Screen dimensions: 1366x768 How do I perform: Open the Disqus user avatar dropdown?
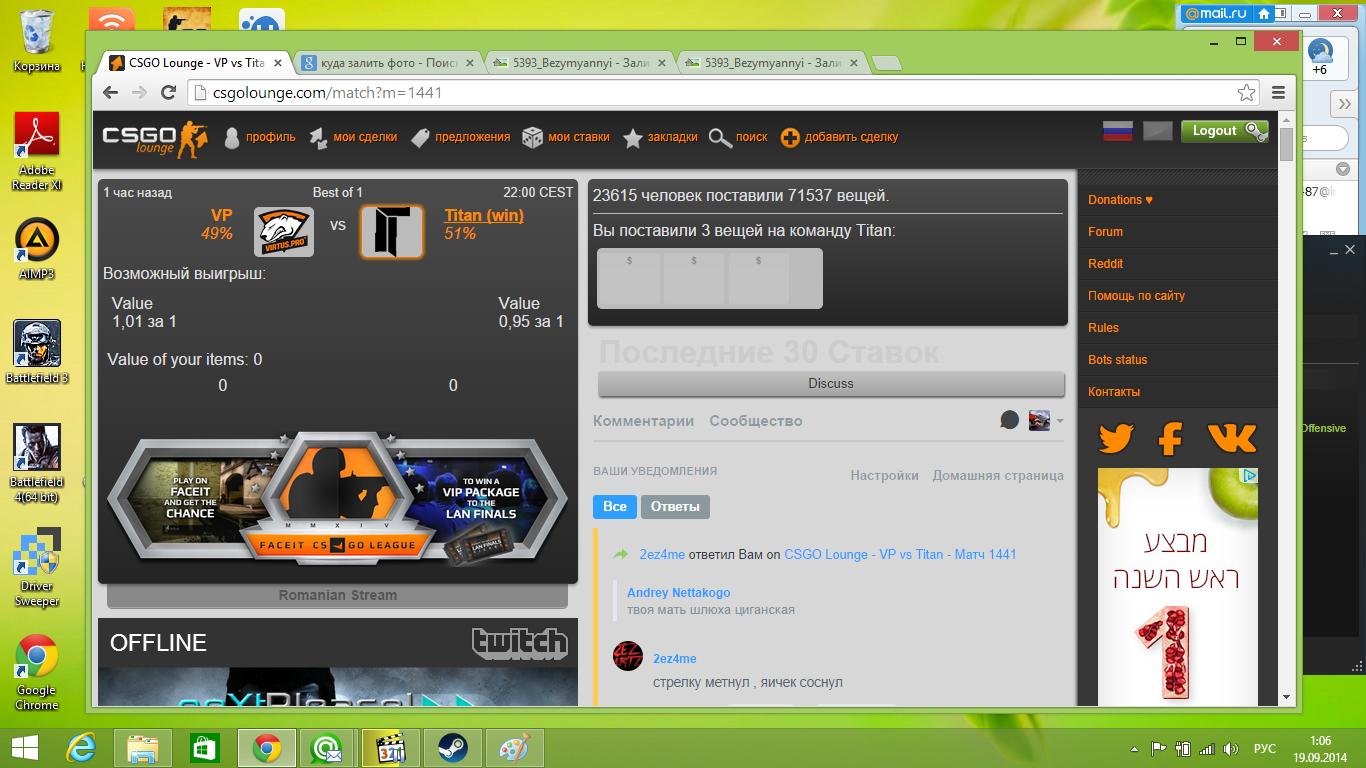(1046, 421)
